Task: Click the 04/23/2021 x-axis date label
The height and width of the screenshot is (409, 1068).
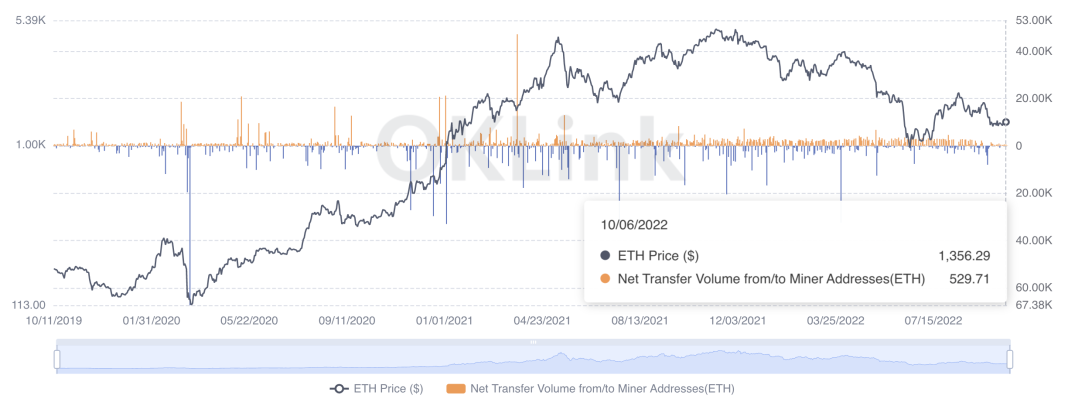Action: tap(541, 321)
